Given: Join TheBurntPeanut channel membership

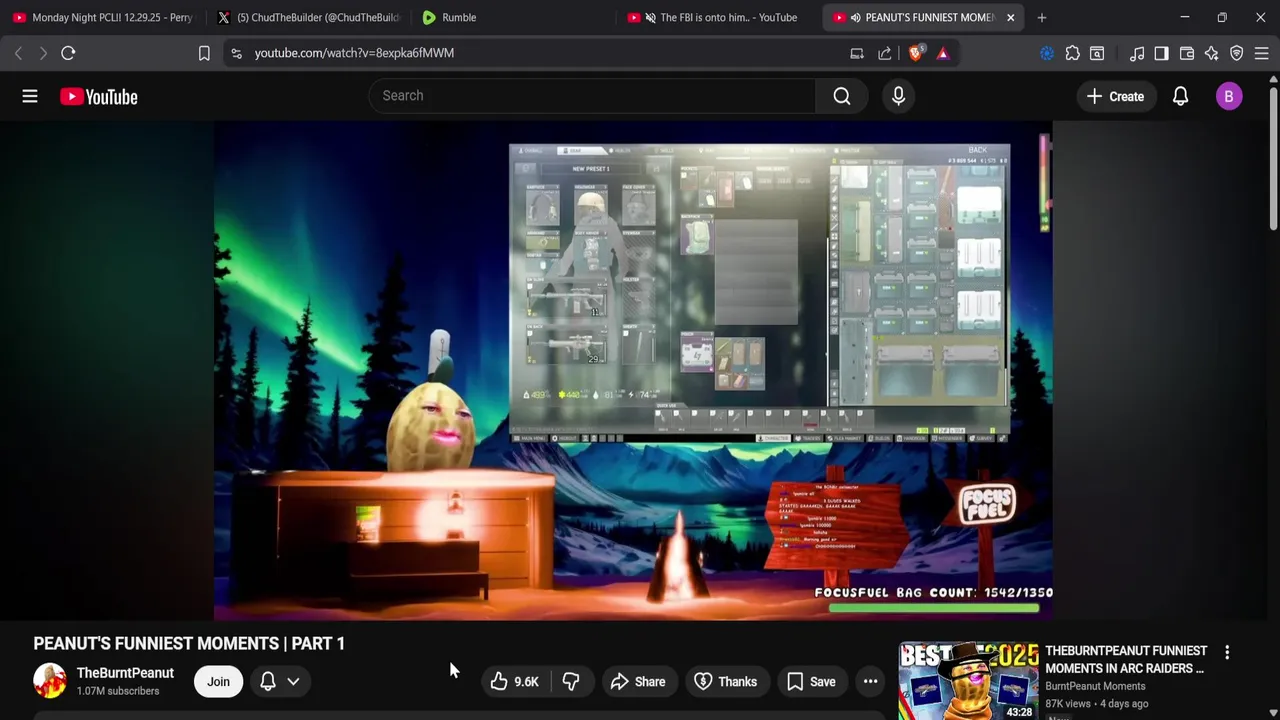Looking at the screenshot, I should [x=218, y=681].
